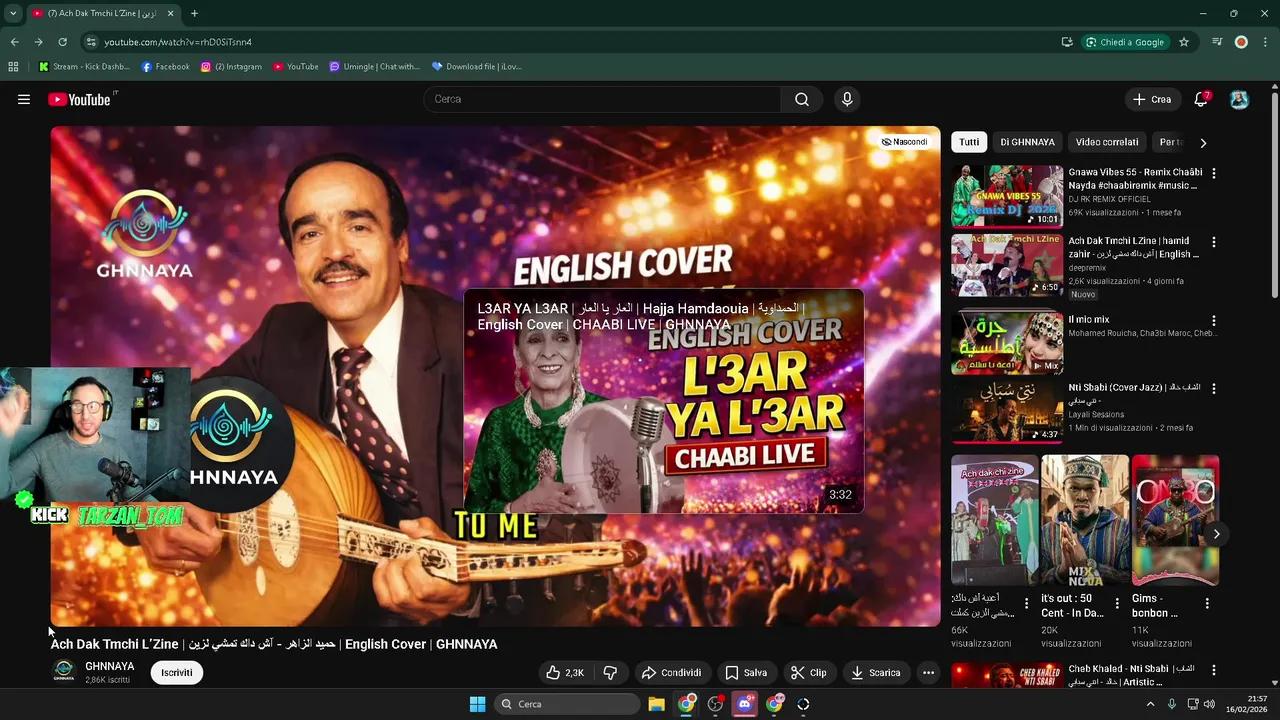The image size is (1280, 720).
Task: Select the Di GHNNAYA filter chip
Action: pos(1027,142)
